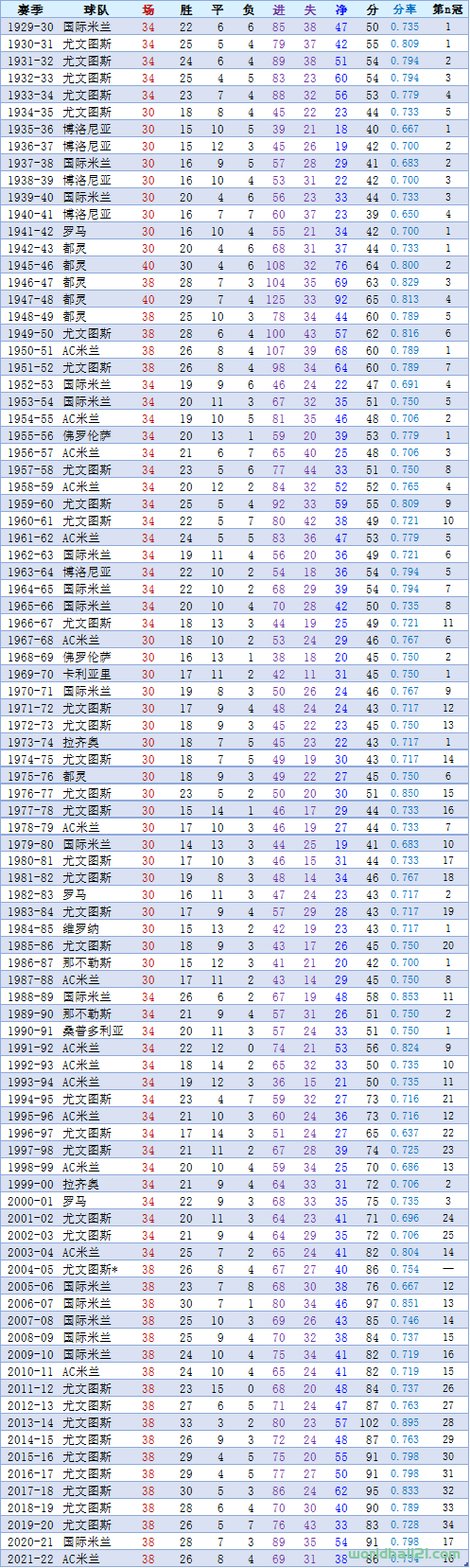Click 那不勒斯 in the 1986-87 row
470x1568 pixels.
[87, 962]
